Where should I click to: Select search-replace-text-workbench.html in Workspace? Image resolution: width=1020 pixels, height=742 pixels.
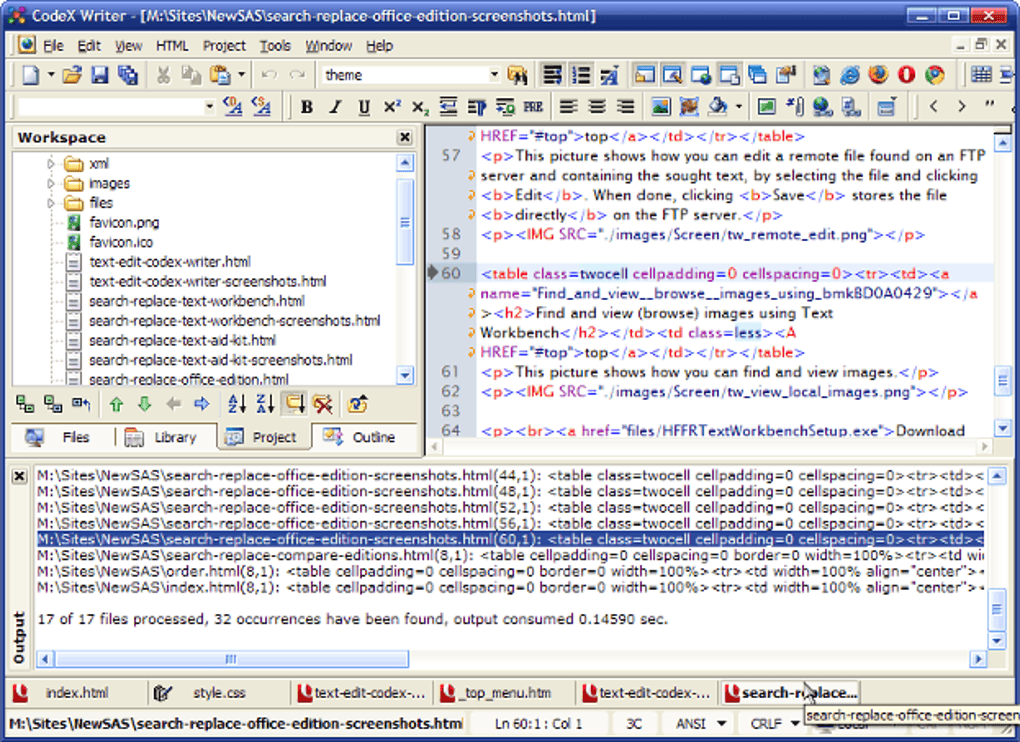196,301
